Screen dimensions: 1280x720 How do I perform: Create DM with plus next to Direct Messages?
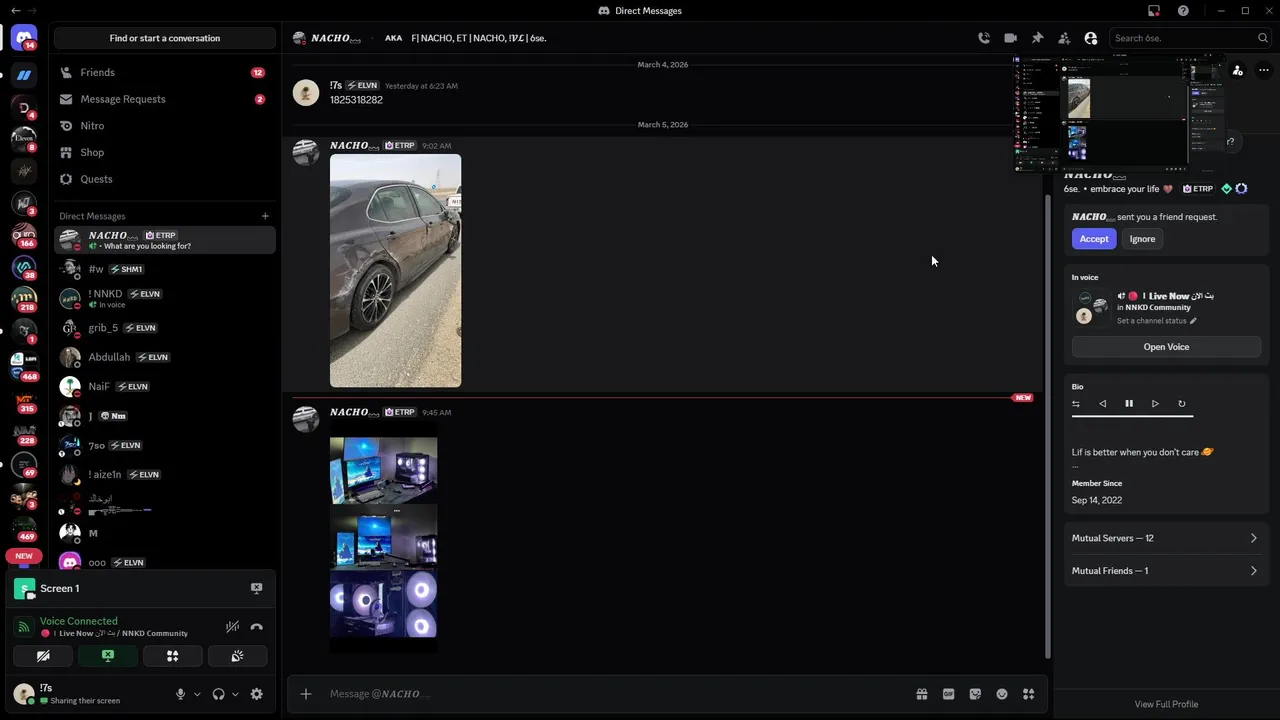click(x=265, y=216)
